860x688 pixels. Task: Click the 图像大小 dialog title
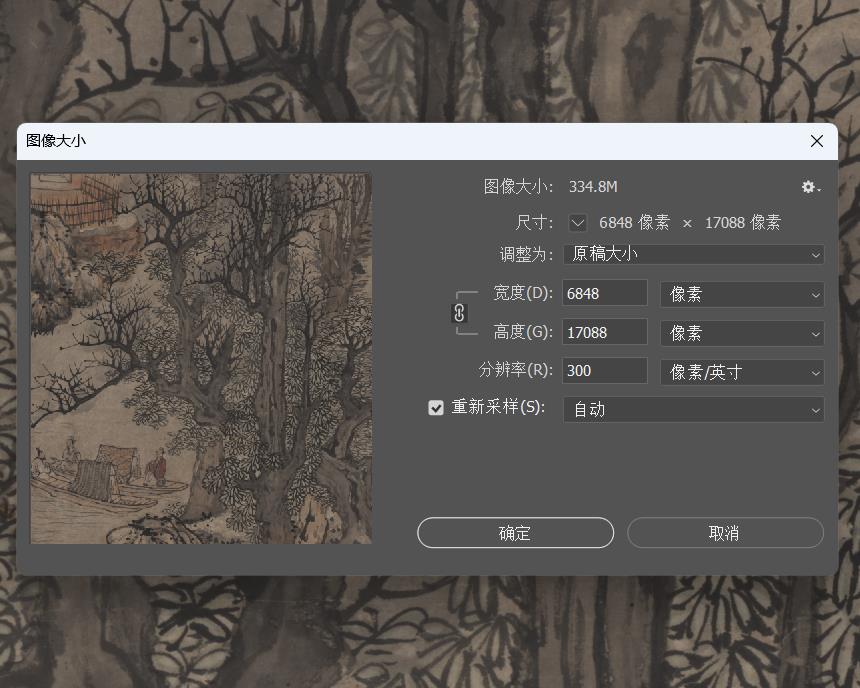[x=55, y=141]
